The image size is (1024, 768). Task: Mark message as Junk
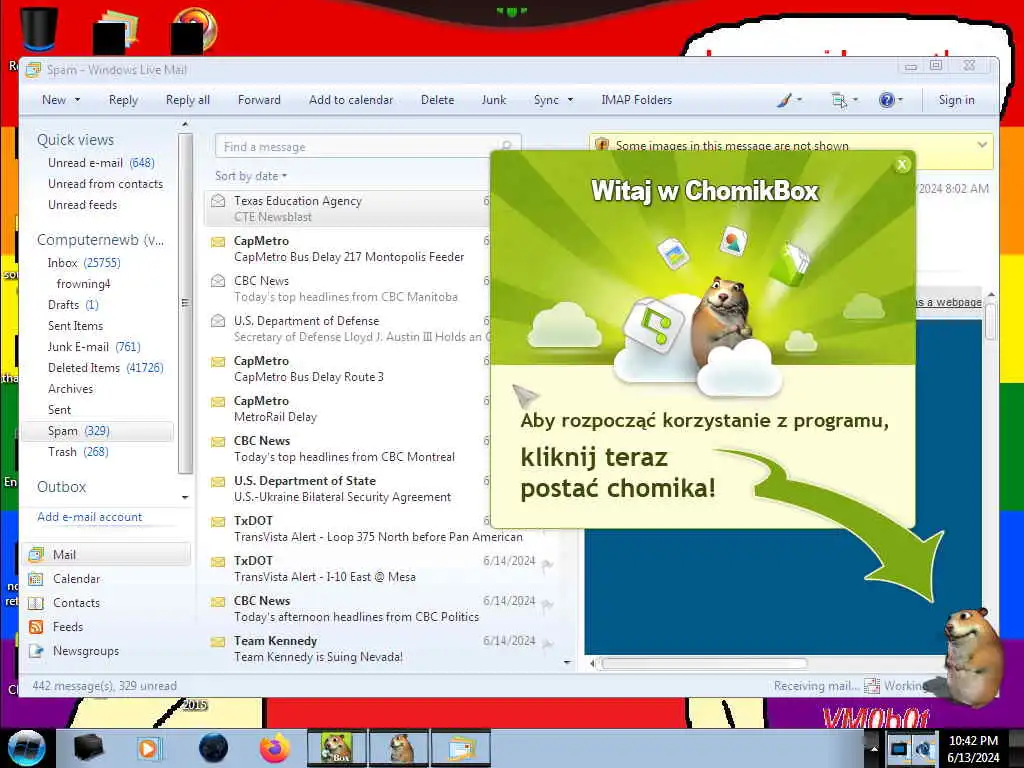(494, 100)
